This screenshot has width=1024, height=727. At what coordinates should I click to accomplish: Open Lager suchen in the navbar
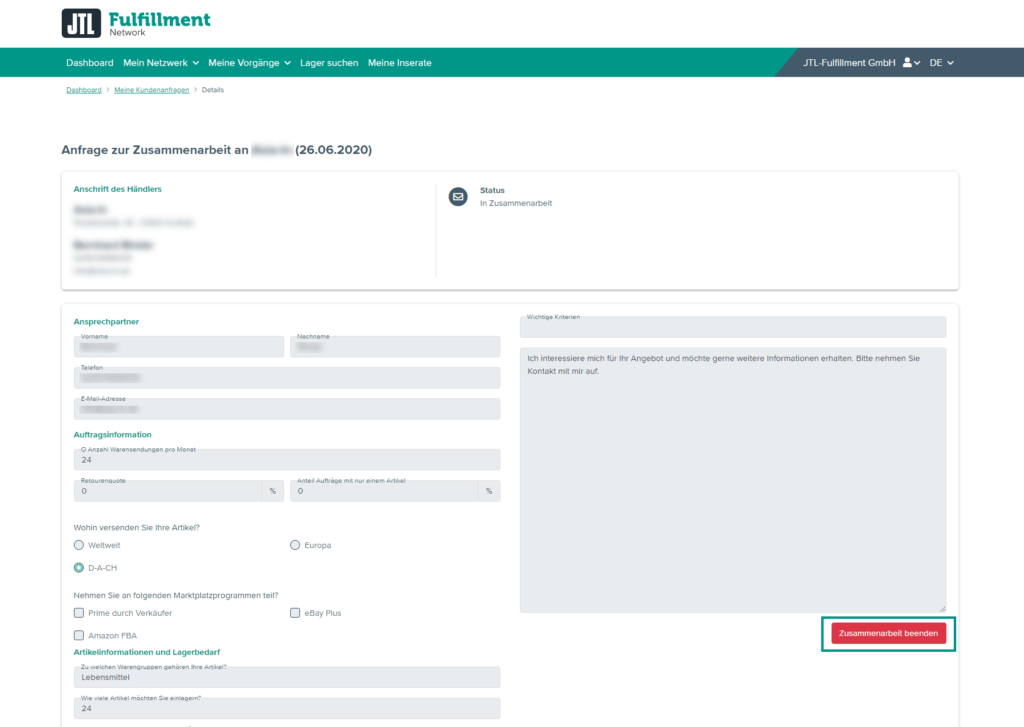(x=329, y=63)
